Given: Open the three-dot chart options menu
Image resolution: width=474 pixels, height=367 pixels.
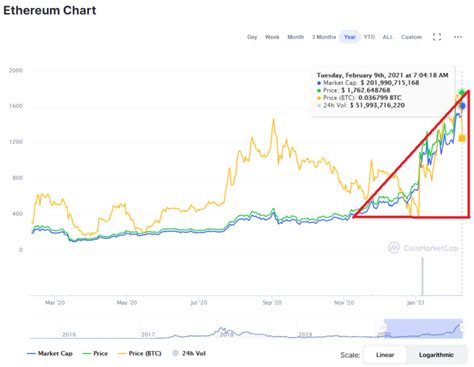Looking at the screenshot, I should pos(458,37).
